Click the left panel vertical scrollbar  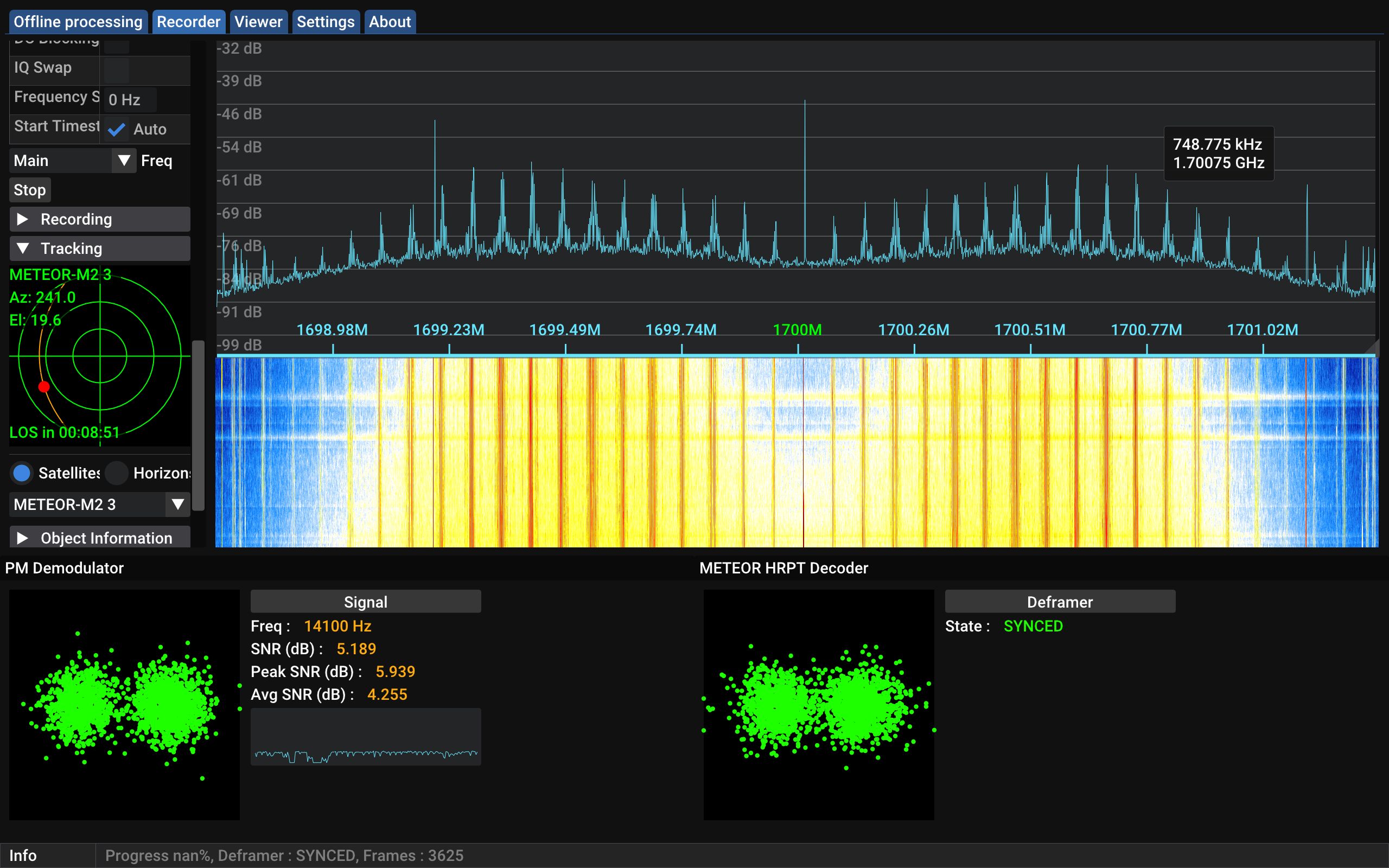198,425
